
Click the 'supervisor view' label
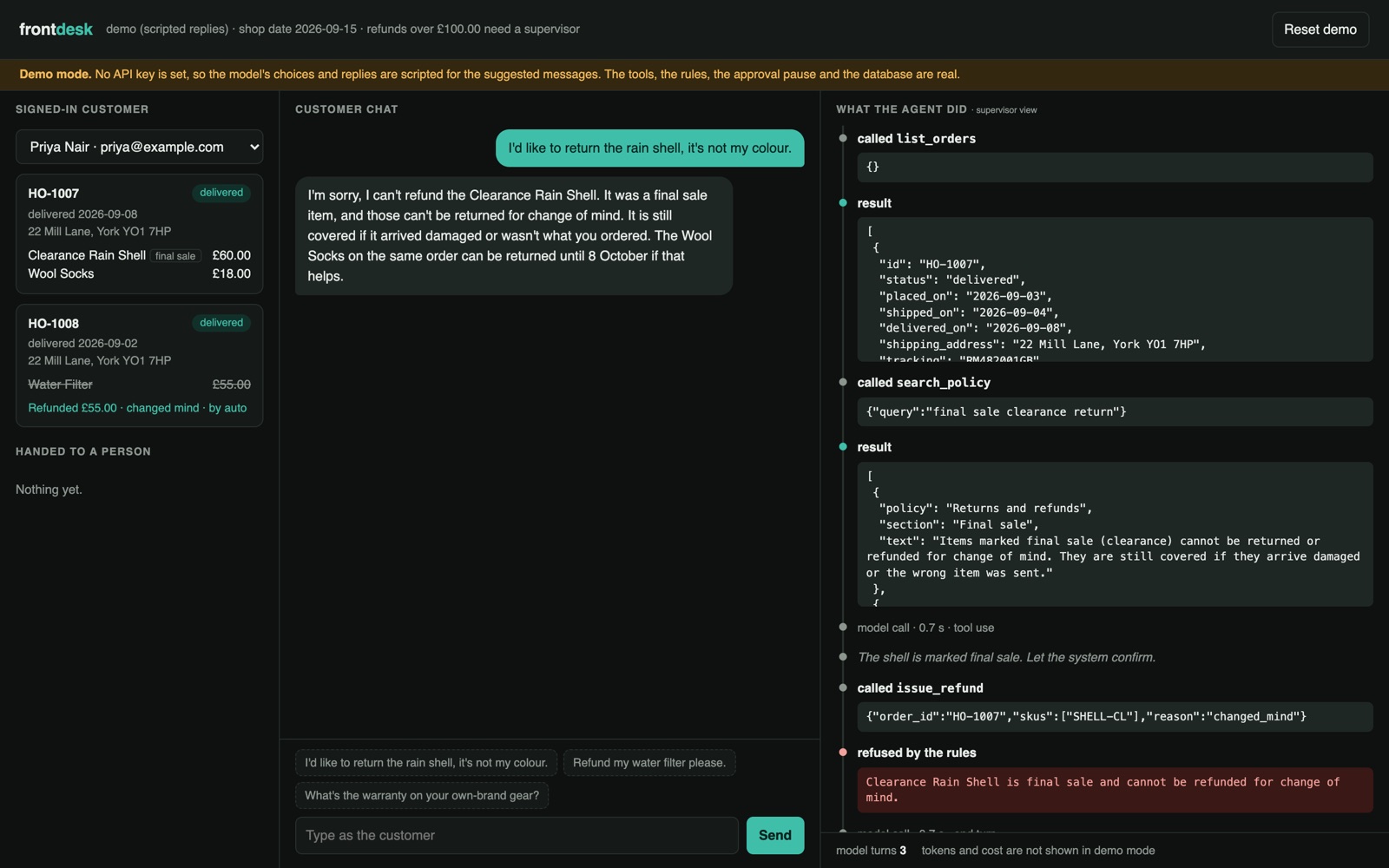tap(1006, 110)
